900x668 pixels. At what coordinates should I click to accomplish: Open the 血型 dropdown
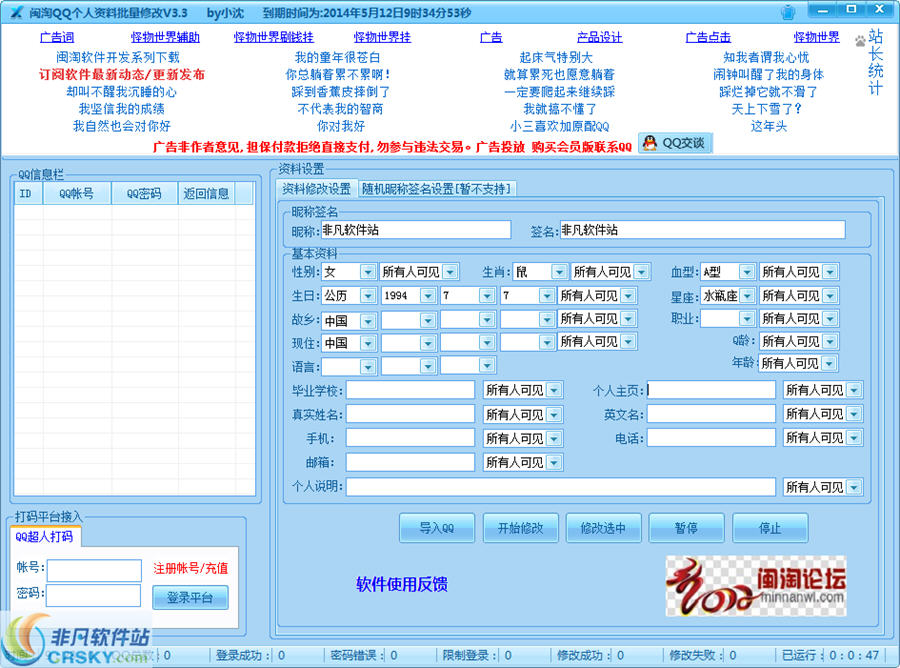(728, 271)
